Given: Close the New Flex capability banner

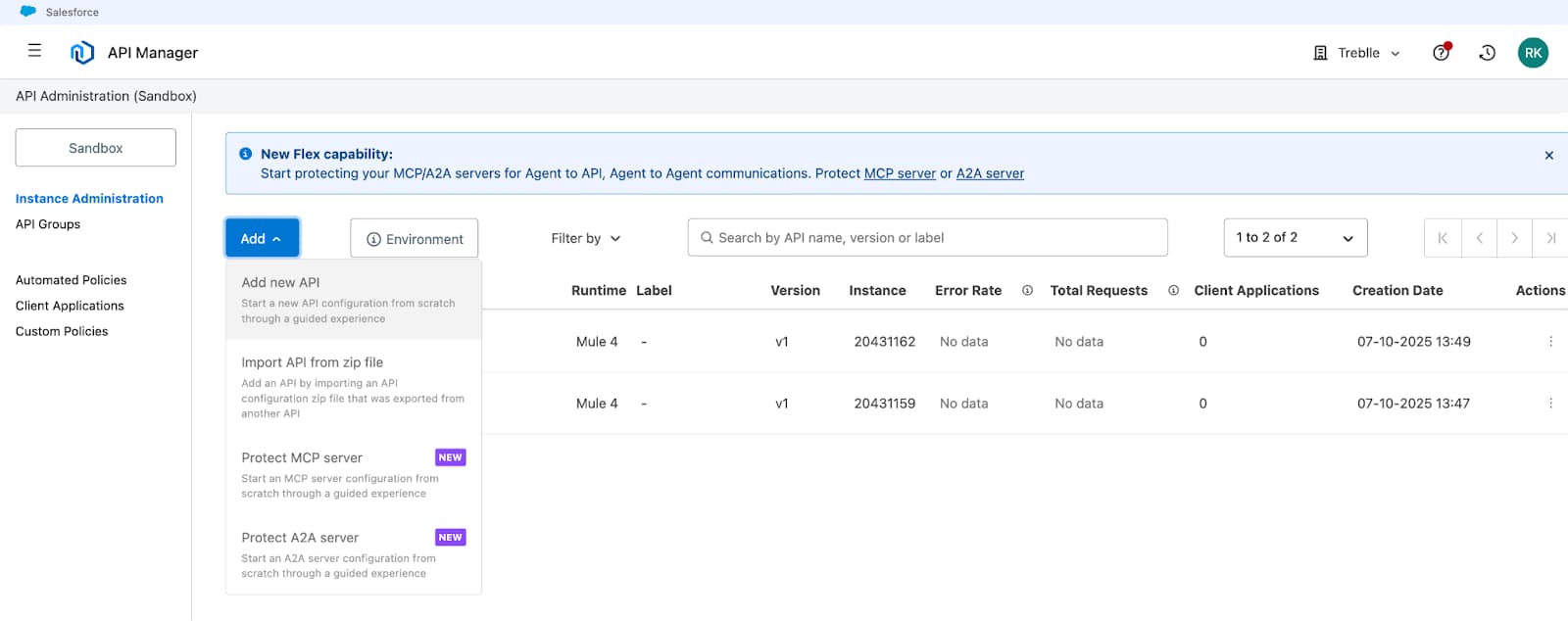Looking at the screenshot, I should click(1549, 155).
